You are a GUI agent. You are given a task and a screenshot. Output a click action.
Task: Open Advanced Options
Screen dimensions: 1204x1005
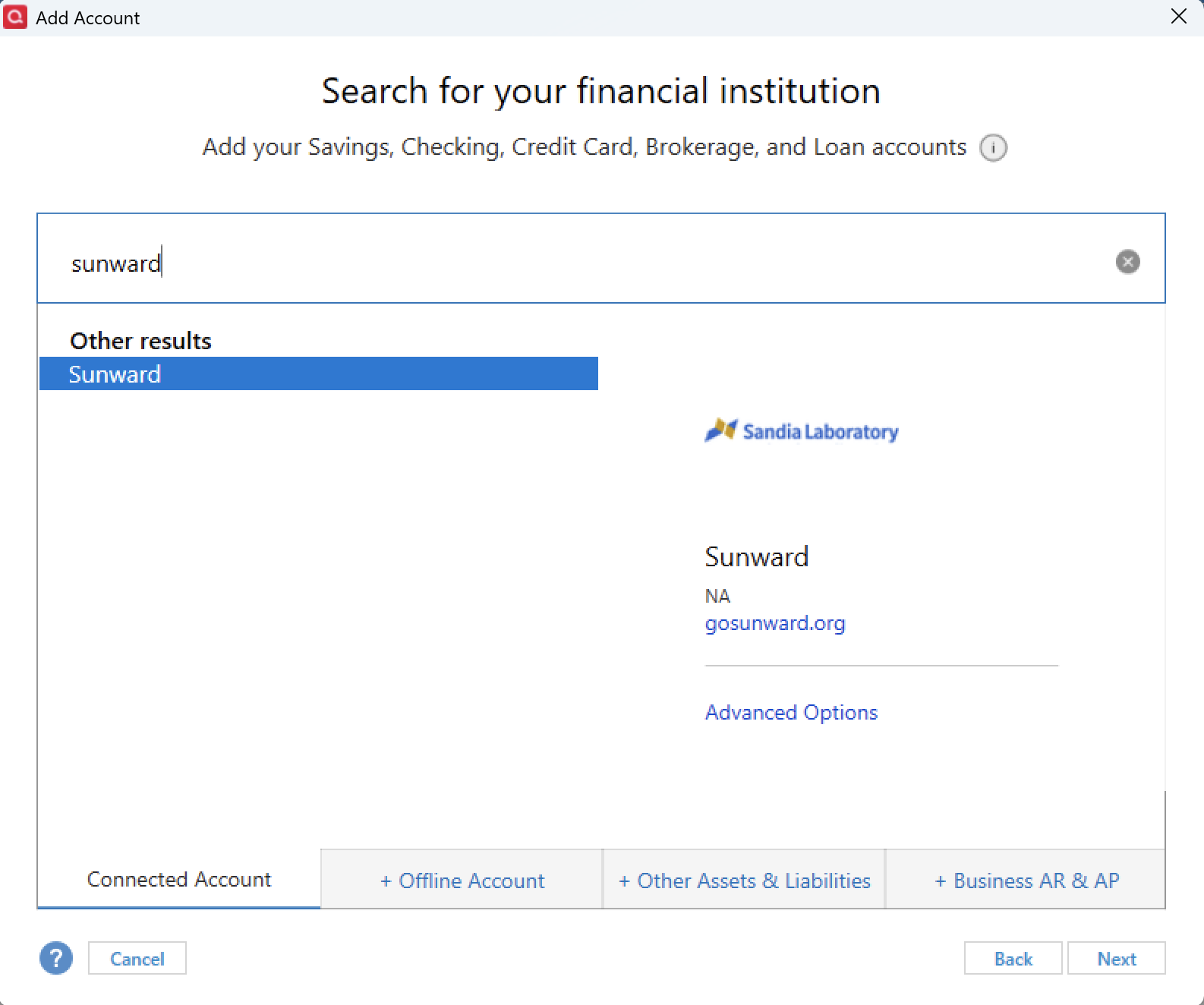(x=791, y=713)
